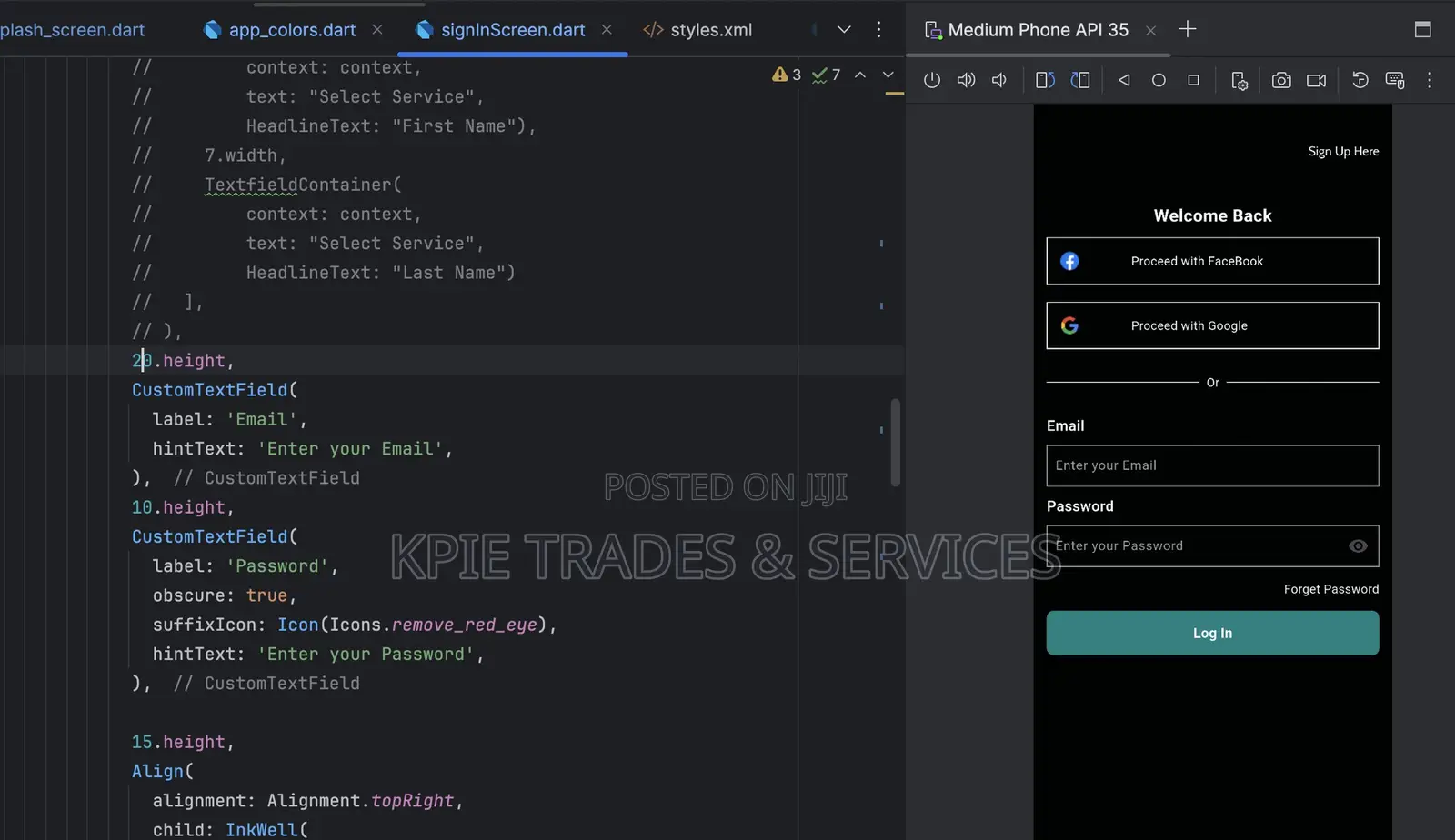
Task: Lower emulator volume with volume down icon
Action: (999, 80)
